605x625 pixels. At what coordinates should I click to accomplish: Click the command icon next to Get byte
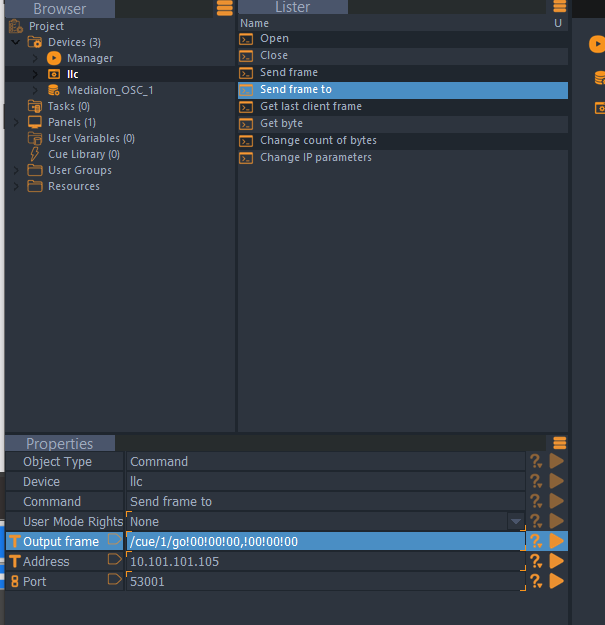click(246, 124)
